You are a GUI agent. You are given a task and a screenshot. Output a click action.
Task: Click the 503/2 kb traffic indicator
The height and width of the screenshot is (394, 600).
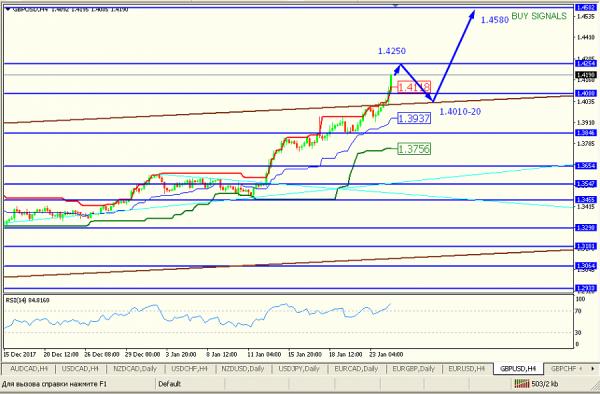(545, 384)
